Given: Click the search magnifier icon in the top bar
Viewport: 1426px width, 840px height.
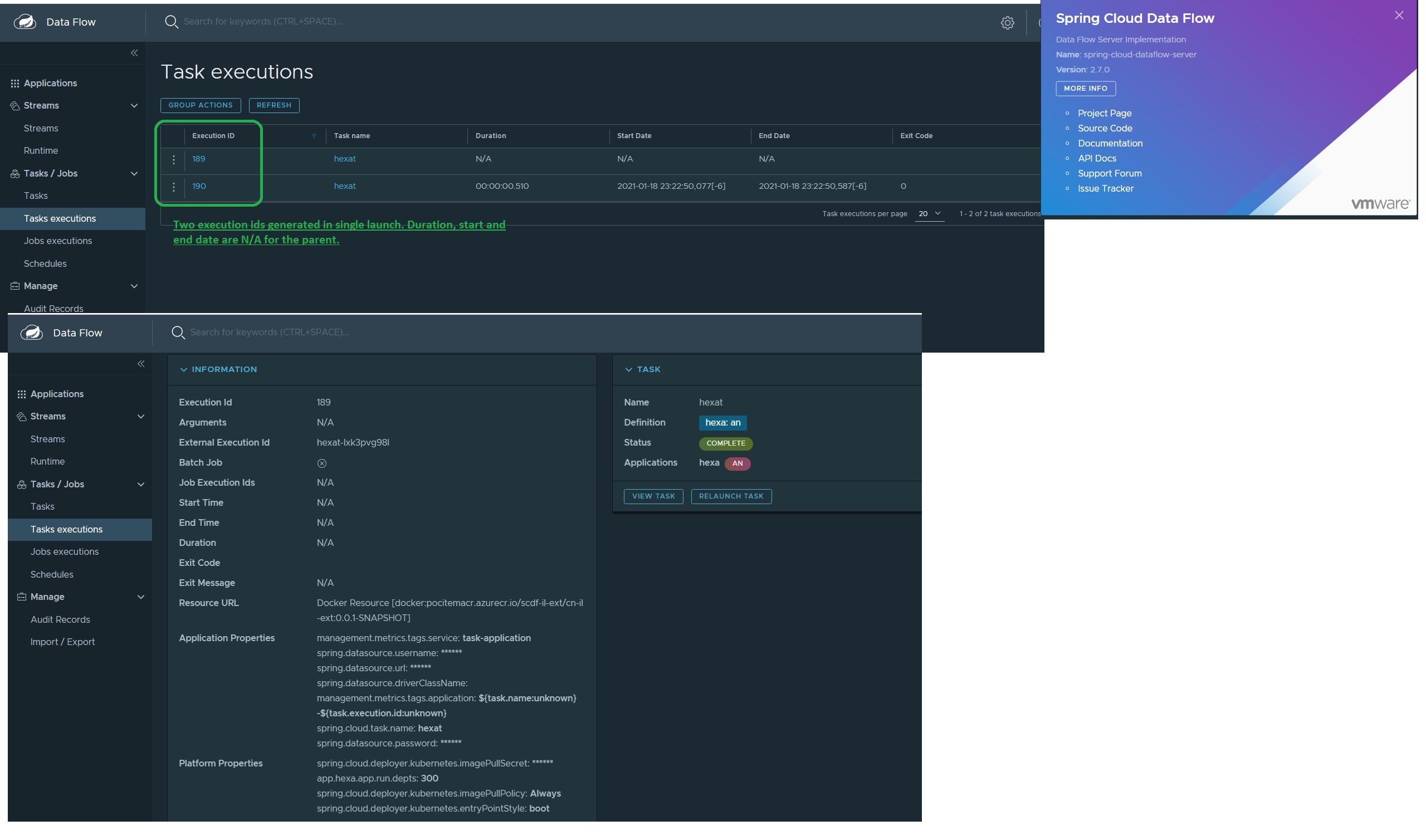Looking at the screenshot, I should point(172,22).
